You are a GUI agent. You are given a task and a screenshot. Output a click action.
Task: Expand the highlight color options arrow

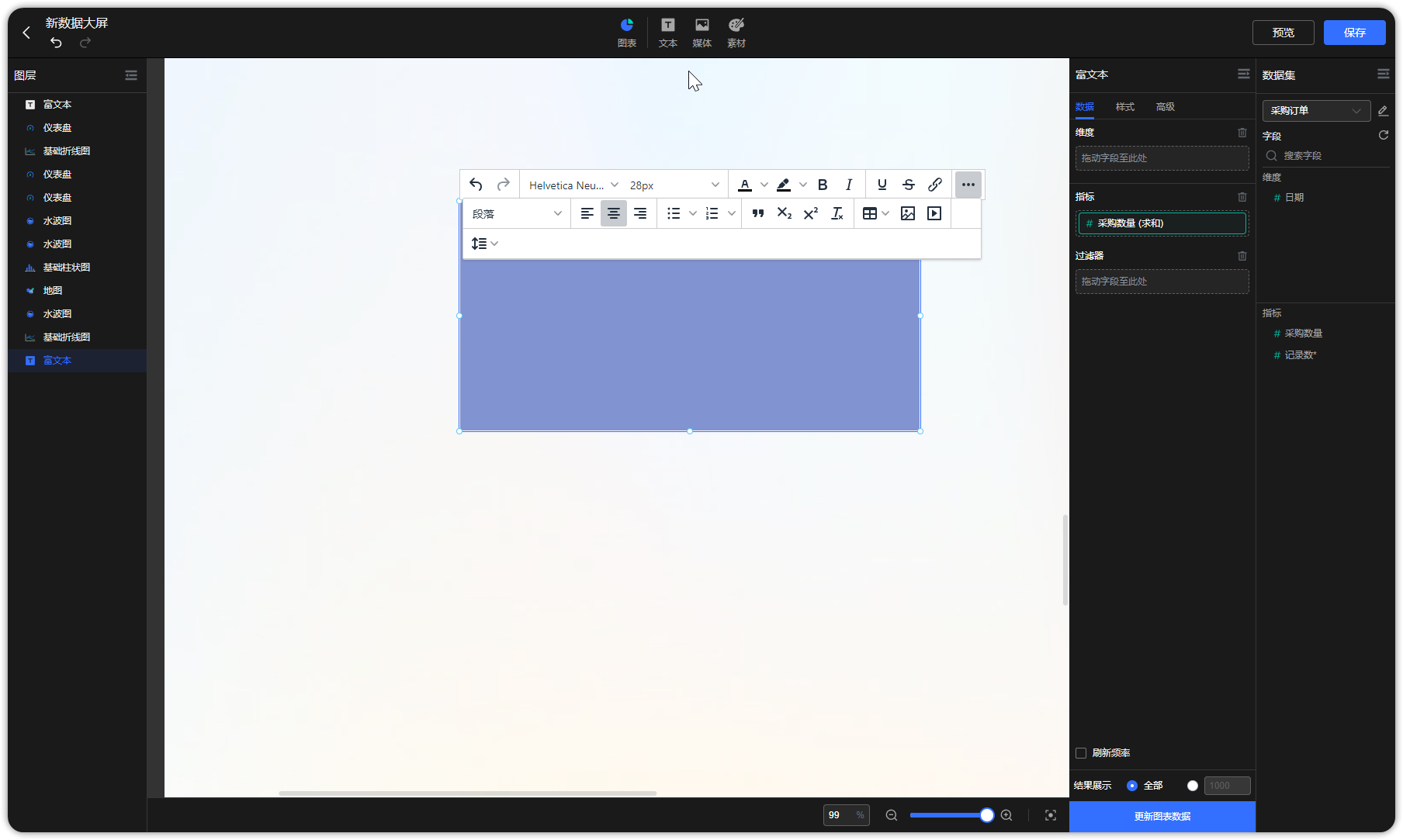(803, 185)
